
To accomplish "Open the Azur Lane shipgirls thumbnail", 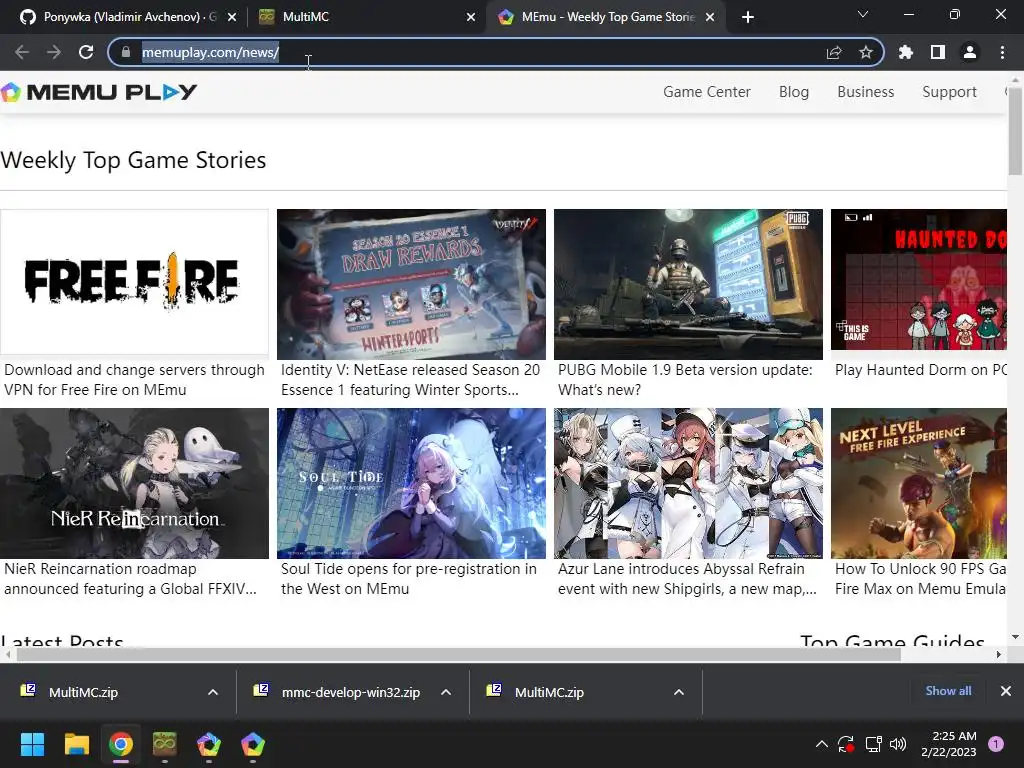I will pos(688,483).
